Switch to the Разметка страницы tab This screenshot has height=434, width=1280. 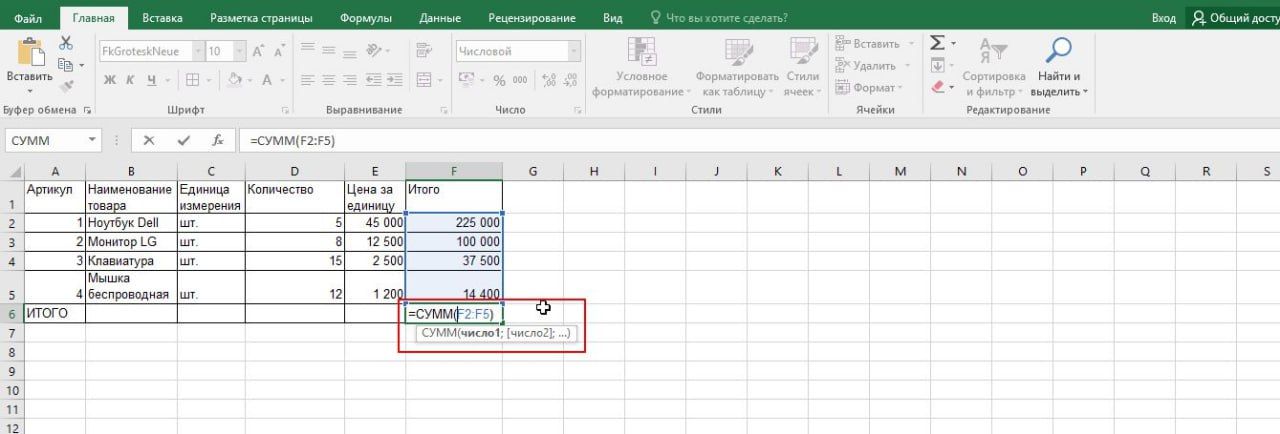pos(261,18)
